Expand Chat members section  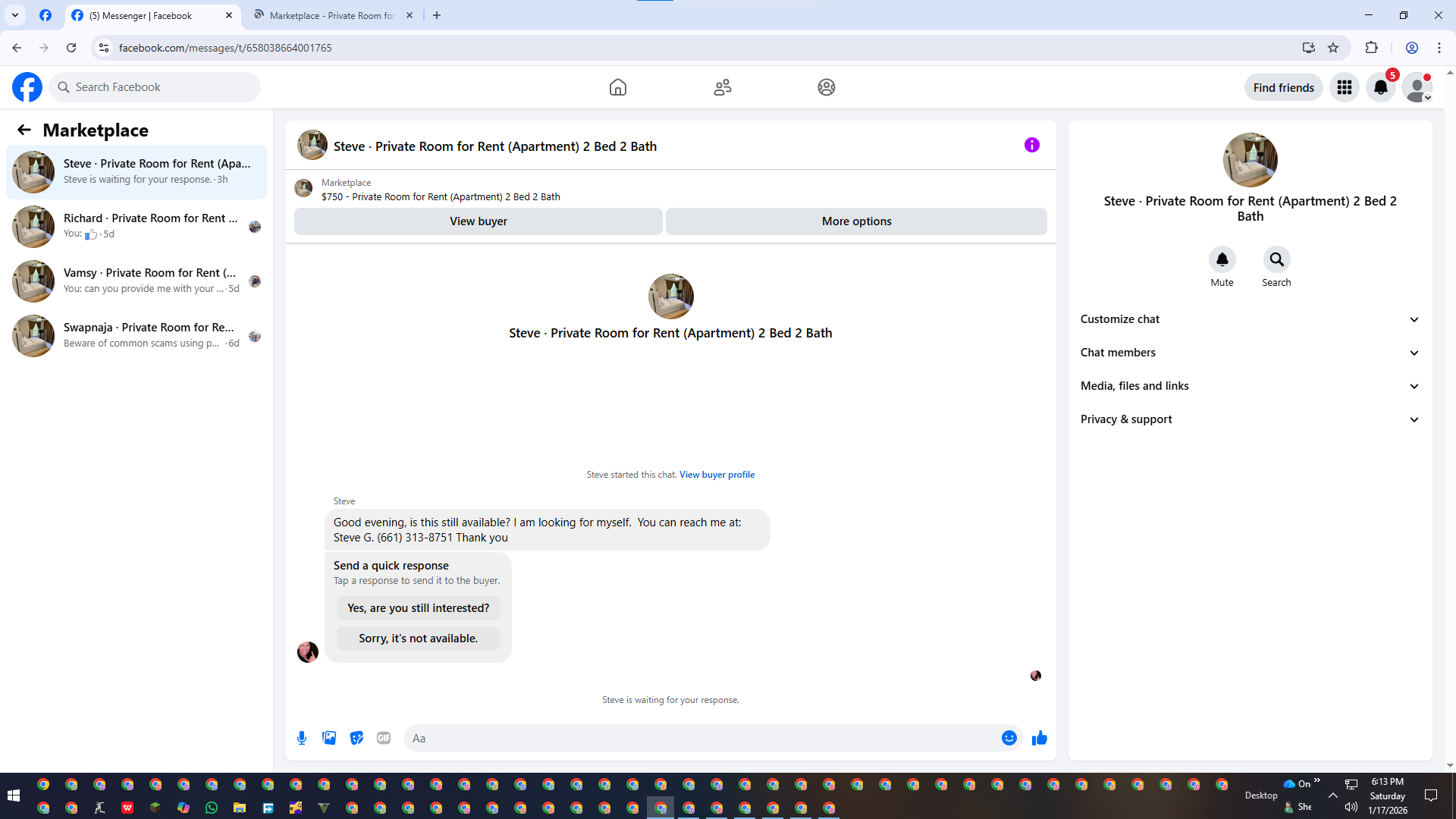click(x=1249, y=353)
